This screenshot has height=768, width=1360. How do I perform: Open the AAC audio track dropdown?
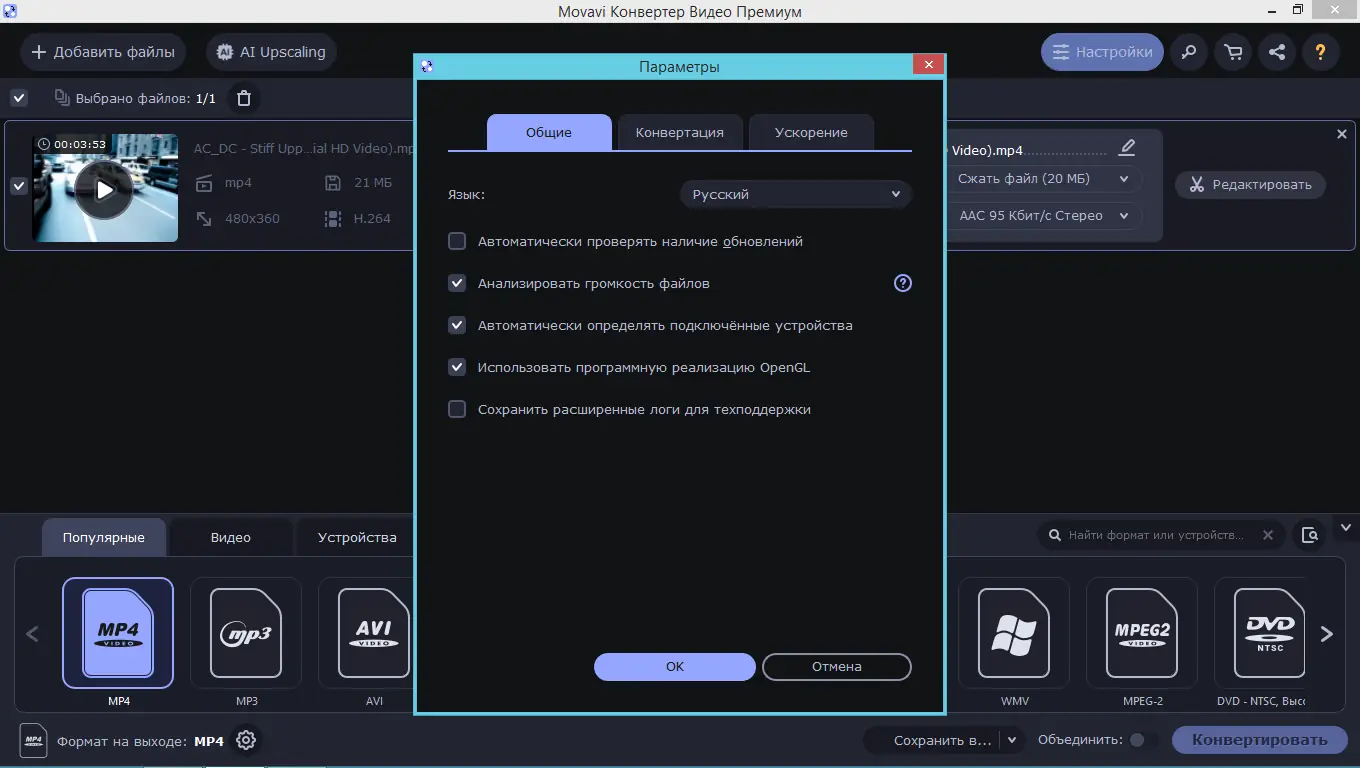[x=1044, y=215]
